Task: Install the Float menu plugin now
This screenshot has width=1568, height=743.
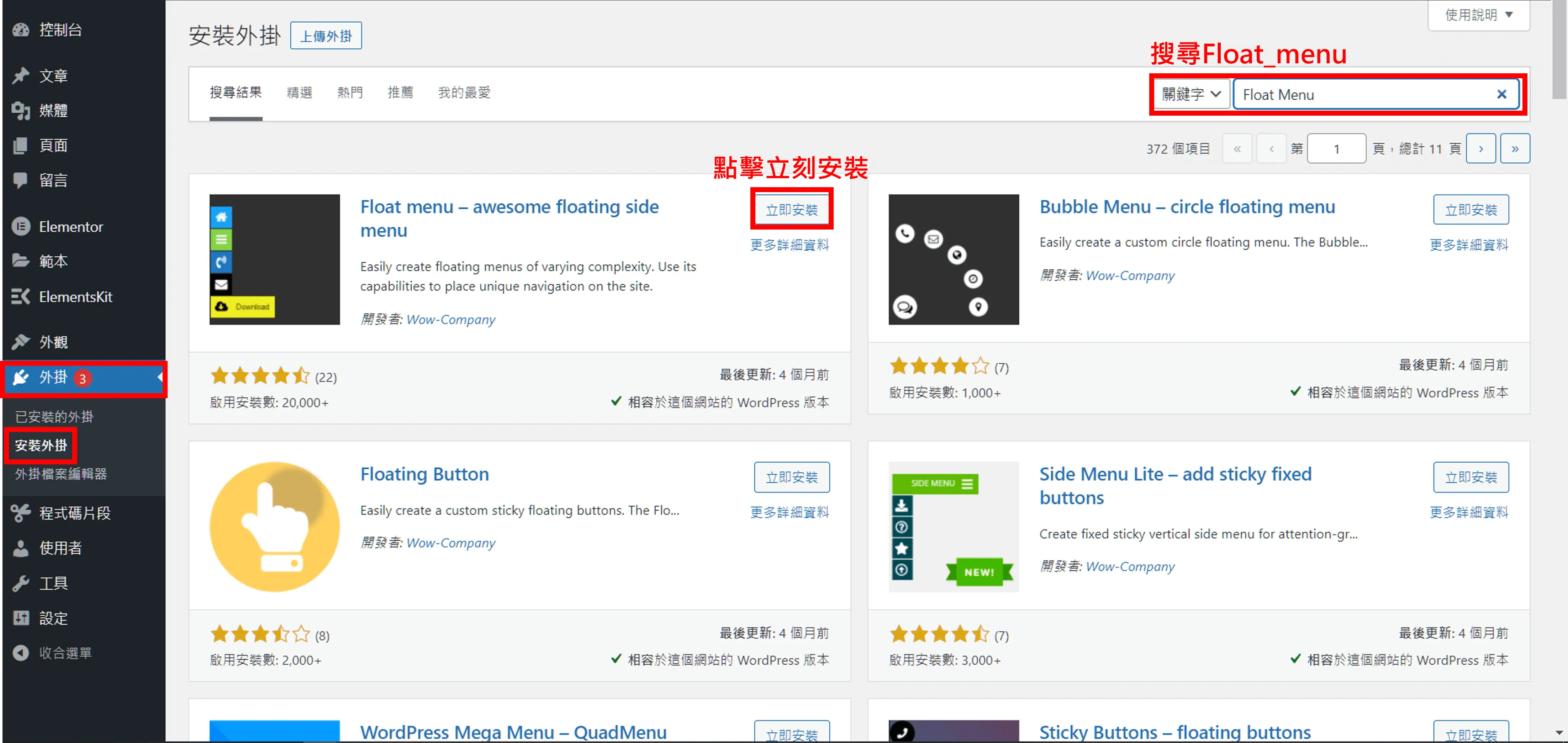Action: 791,210
